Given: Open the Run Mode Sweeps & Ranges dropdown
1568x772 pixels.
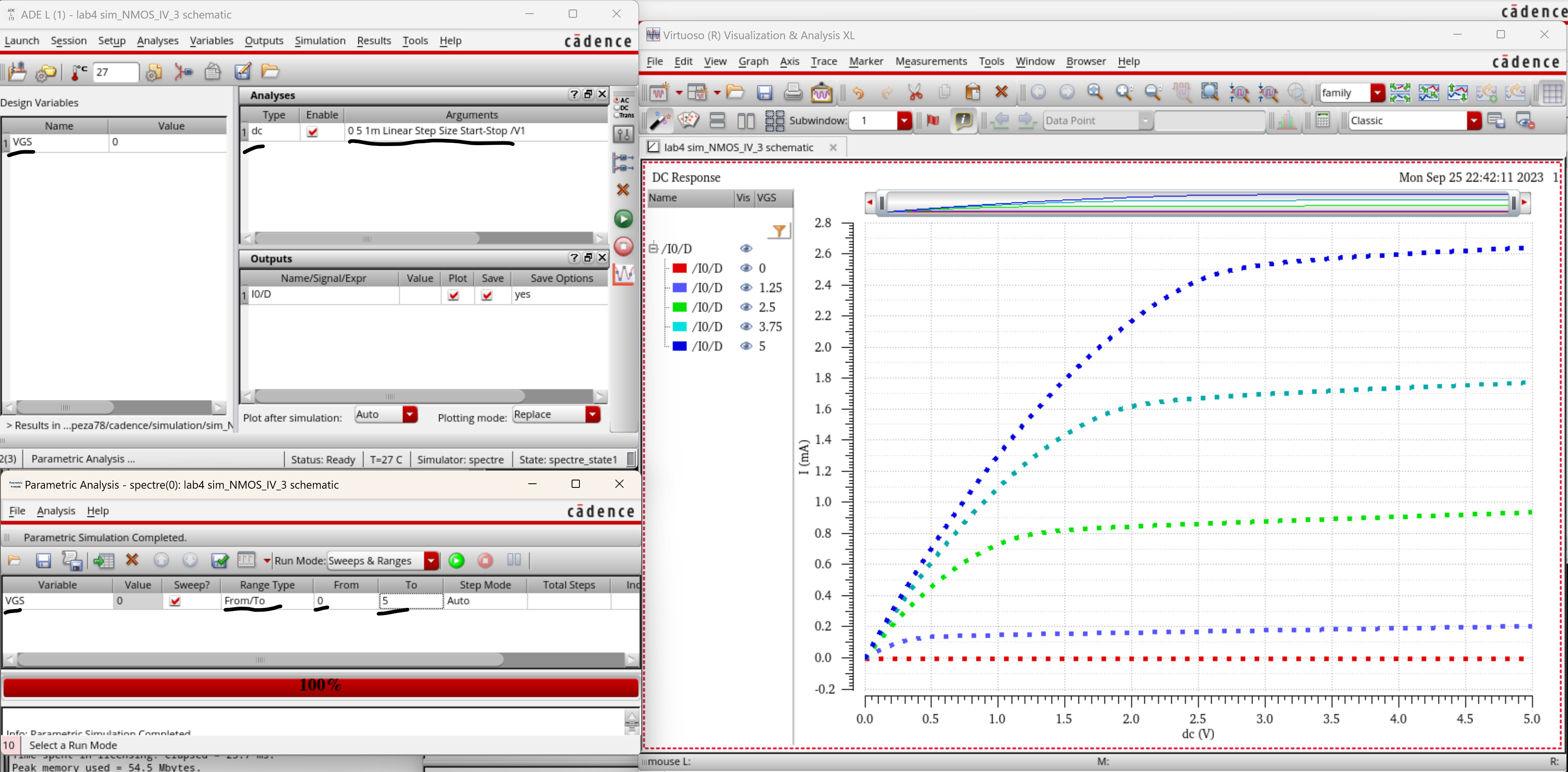Looking at the screenshot, I should pyautogui.click(x=431, y=560).
